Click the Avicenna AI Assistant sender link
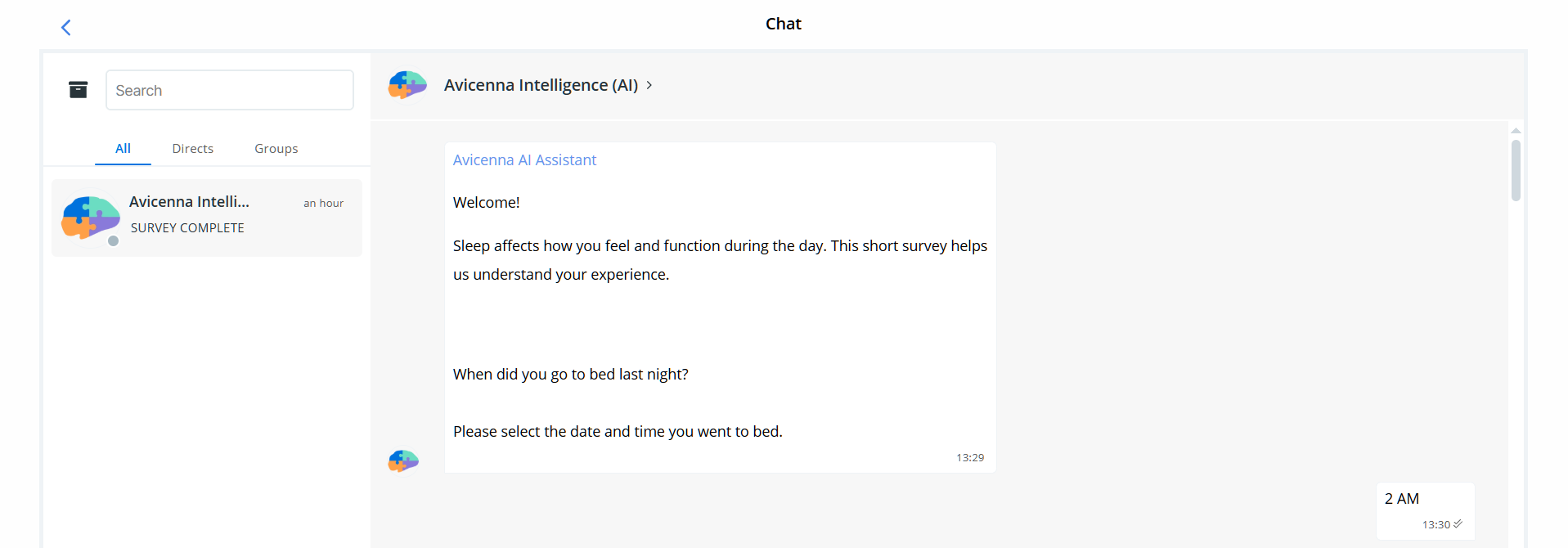 tap(524, 160)
